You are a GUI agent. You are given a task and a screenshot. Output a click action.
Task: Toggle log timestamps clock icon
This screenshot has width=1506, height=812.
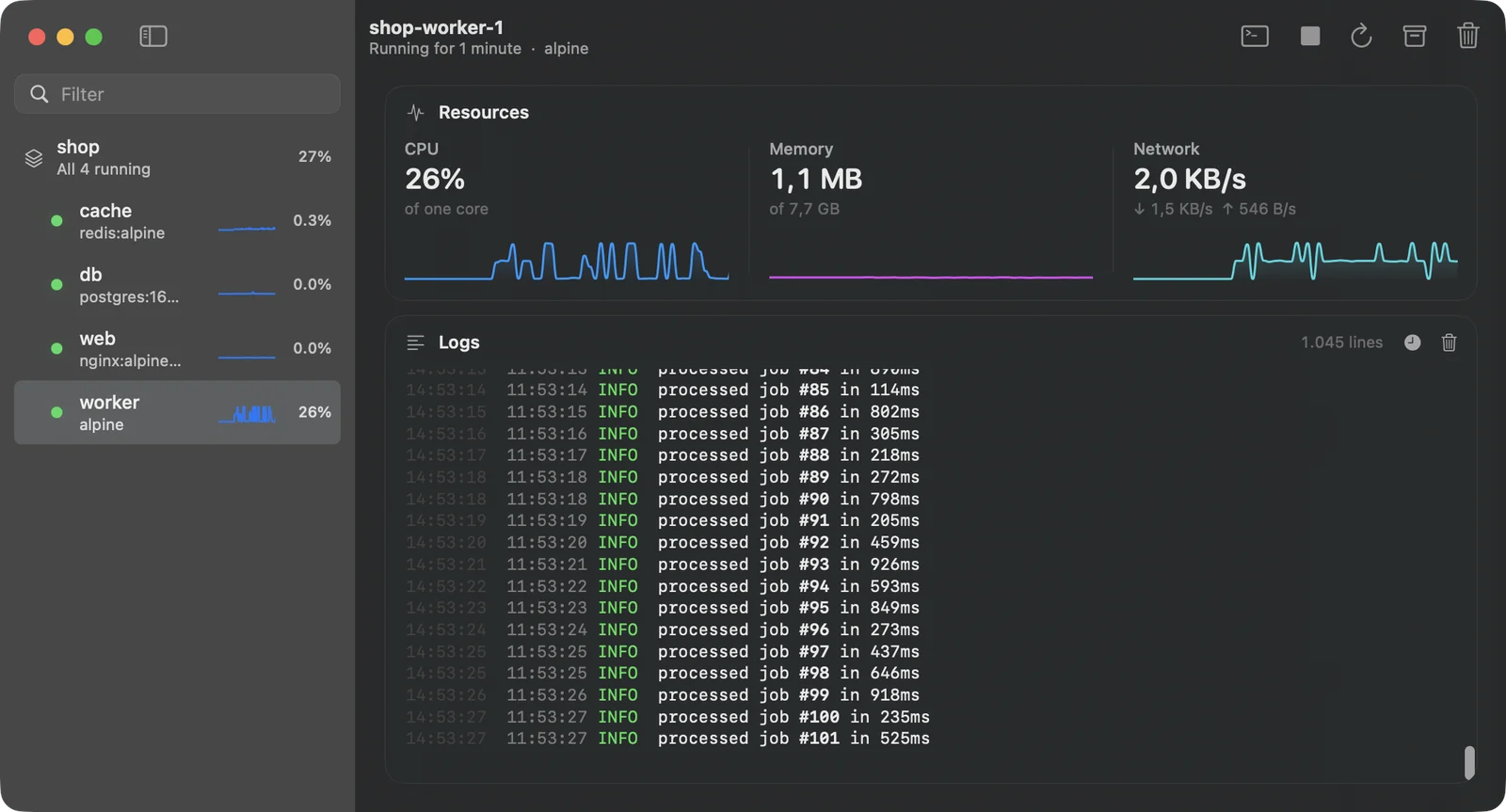coord(1412,342)
